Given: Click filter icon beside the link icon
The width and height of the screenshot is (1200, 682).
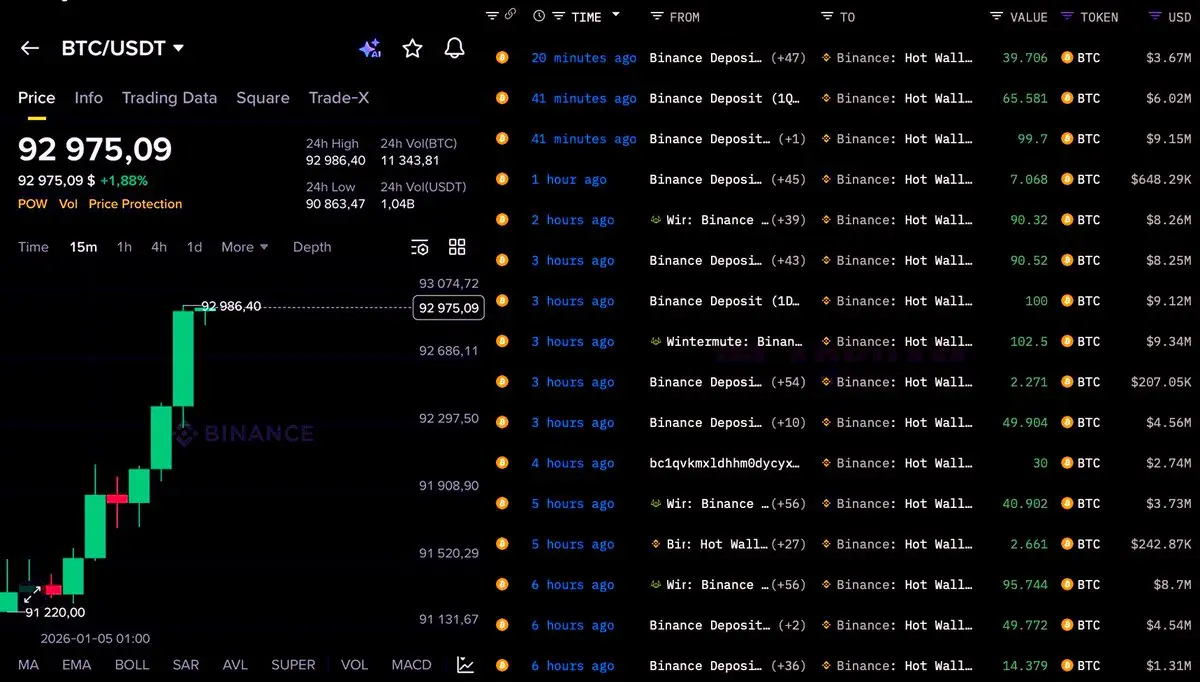Looking at the screenshot, I should (491, 15).
